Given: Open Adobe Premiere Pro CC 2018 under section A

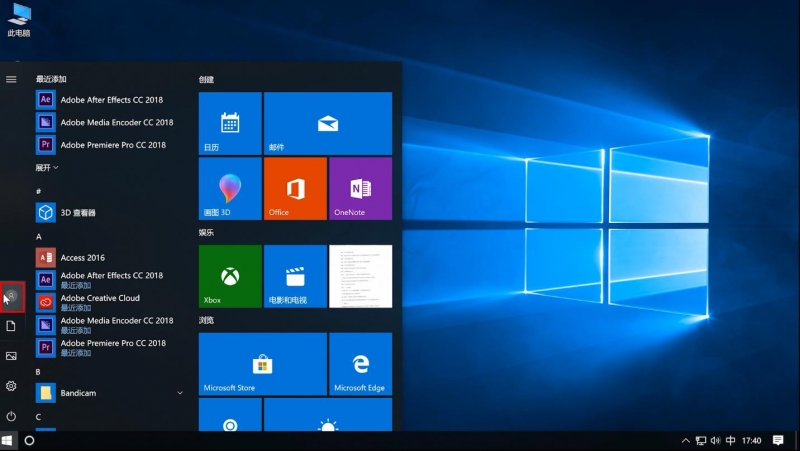Looking at the screenshot, I should coord(110,347).
